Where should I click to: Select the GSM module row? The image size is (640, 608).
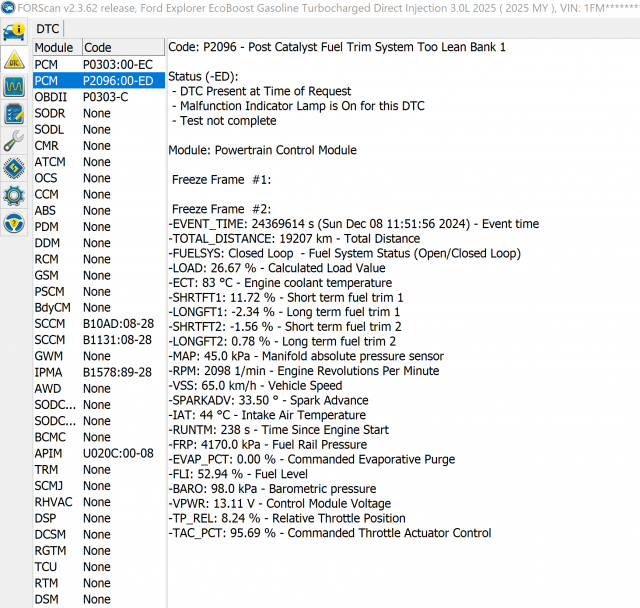click(99, 275)
